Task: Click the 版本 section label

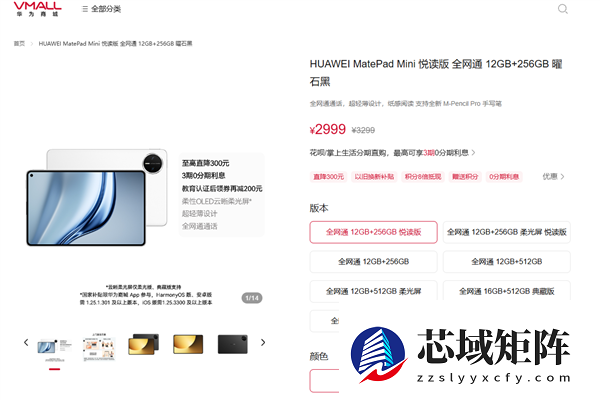Action: [319, 208]
